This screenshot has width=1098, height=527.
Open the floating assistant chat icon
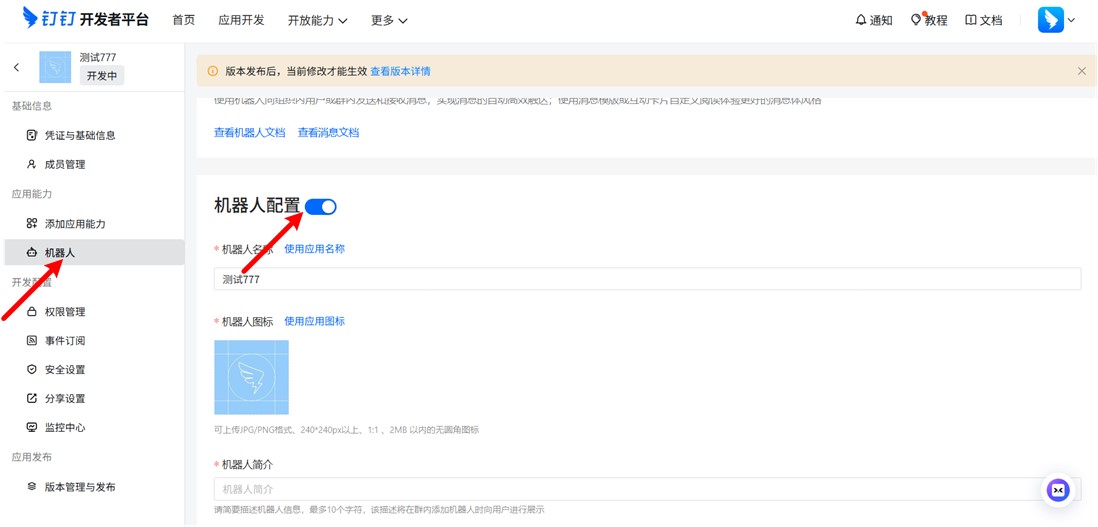pos(1058,490)
